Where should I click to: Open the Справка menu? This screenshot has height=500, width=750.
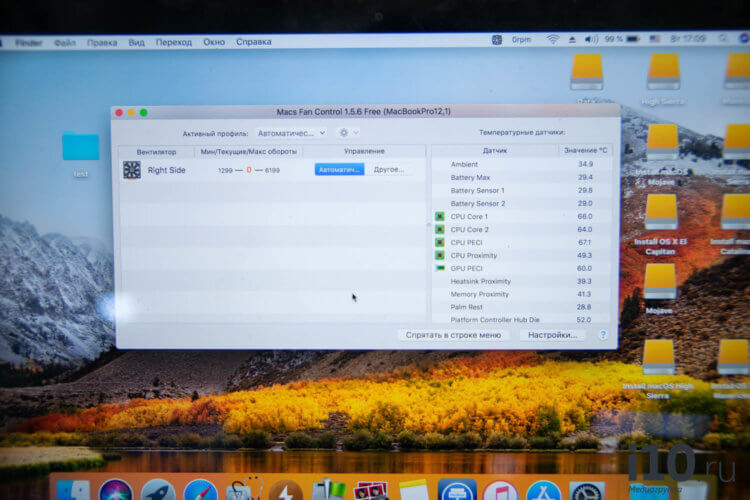[x=254, y=42]
